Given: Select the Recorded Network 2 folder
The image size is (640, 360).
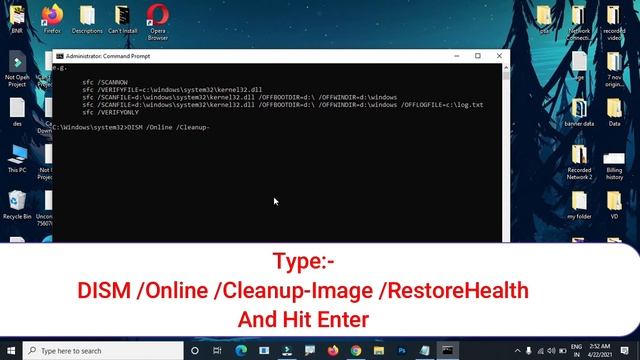Looking at the screenshot, I should 579,162.
